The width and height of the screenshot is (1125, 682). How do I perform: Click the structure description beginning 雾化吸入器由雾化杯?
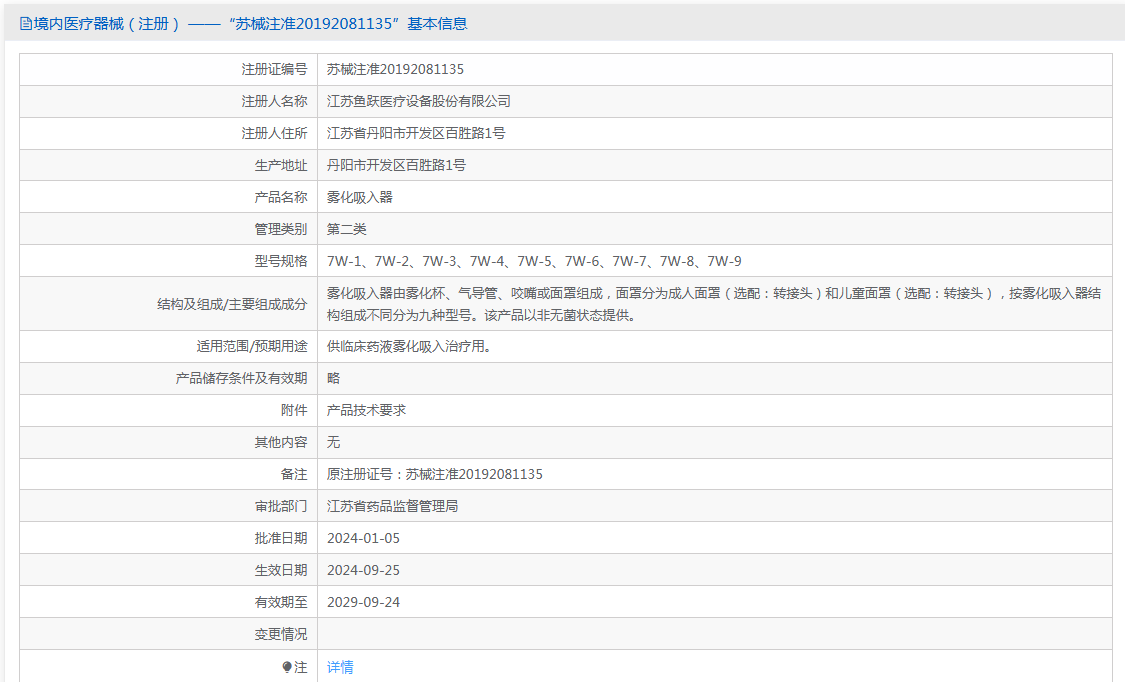click(x=714, y=304)
